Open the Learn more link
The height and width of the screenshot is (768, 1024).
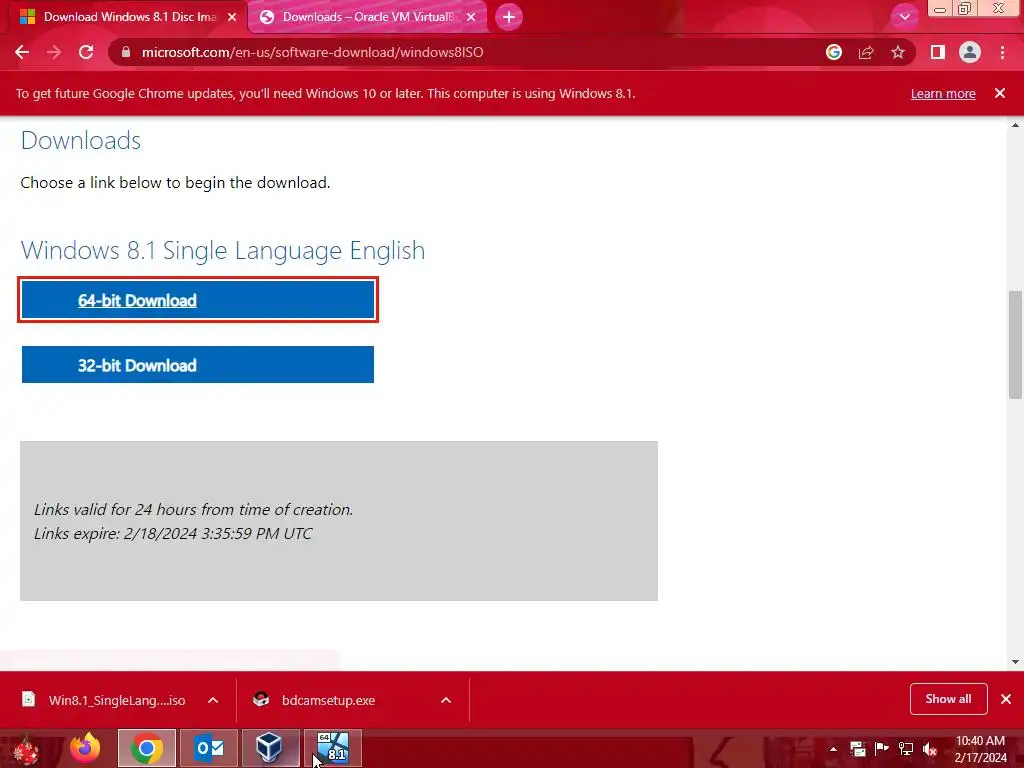(943, 93)
